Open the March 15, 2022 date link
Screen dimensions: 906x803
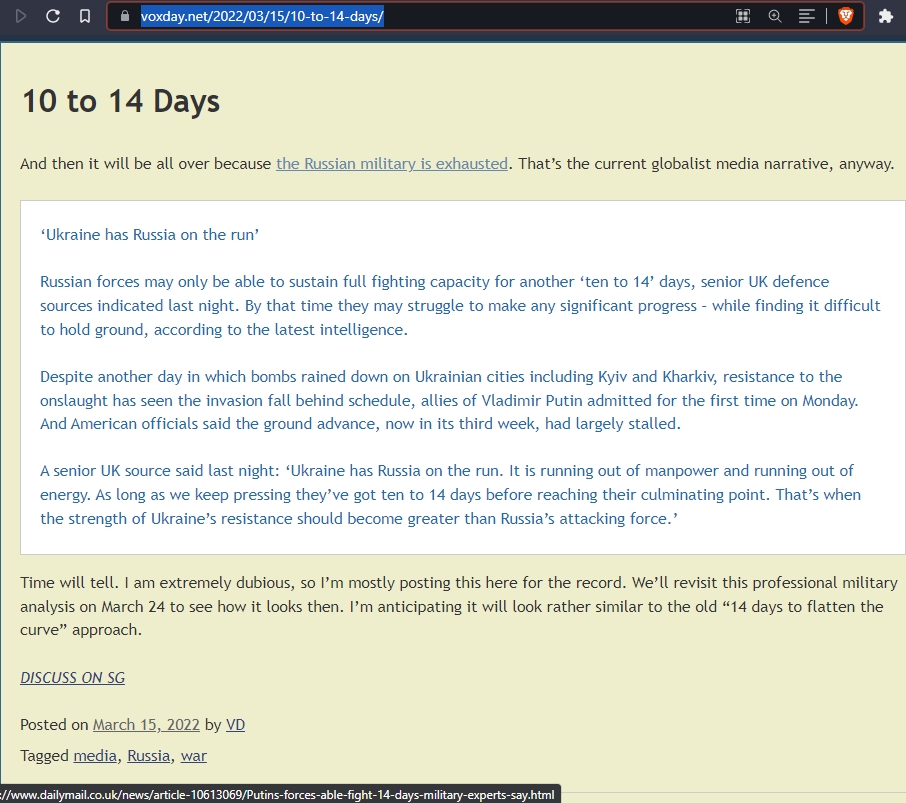[x=146, y=725]
